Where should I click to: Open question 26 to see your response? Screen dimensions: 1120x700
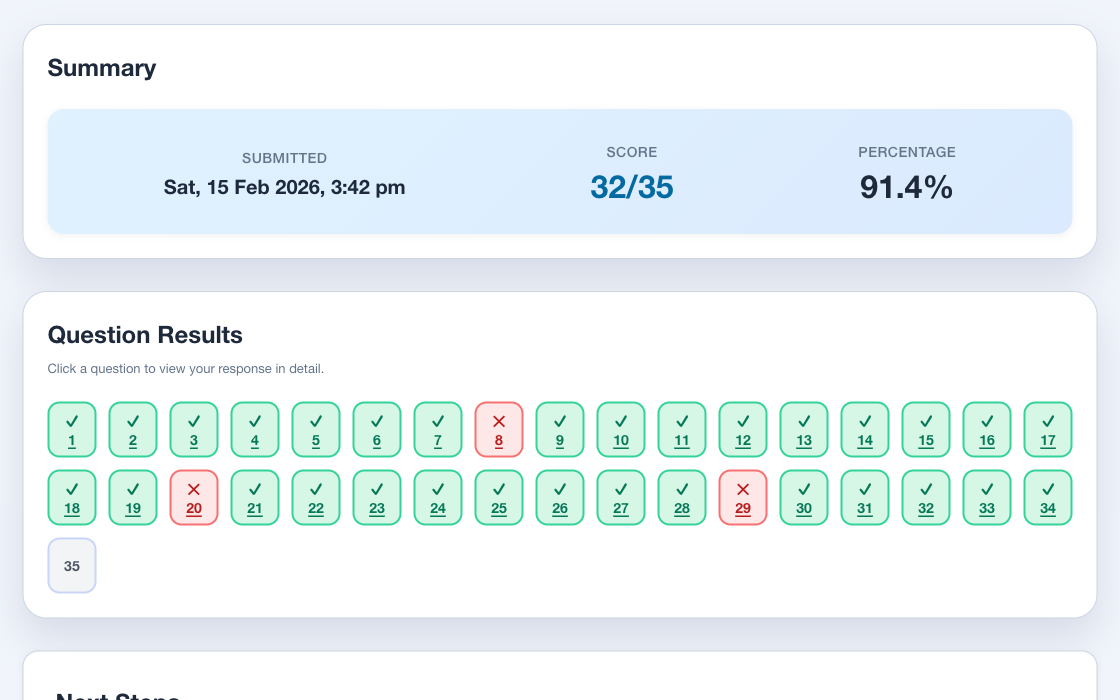coord(560,497)
